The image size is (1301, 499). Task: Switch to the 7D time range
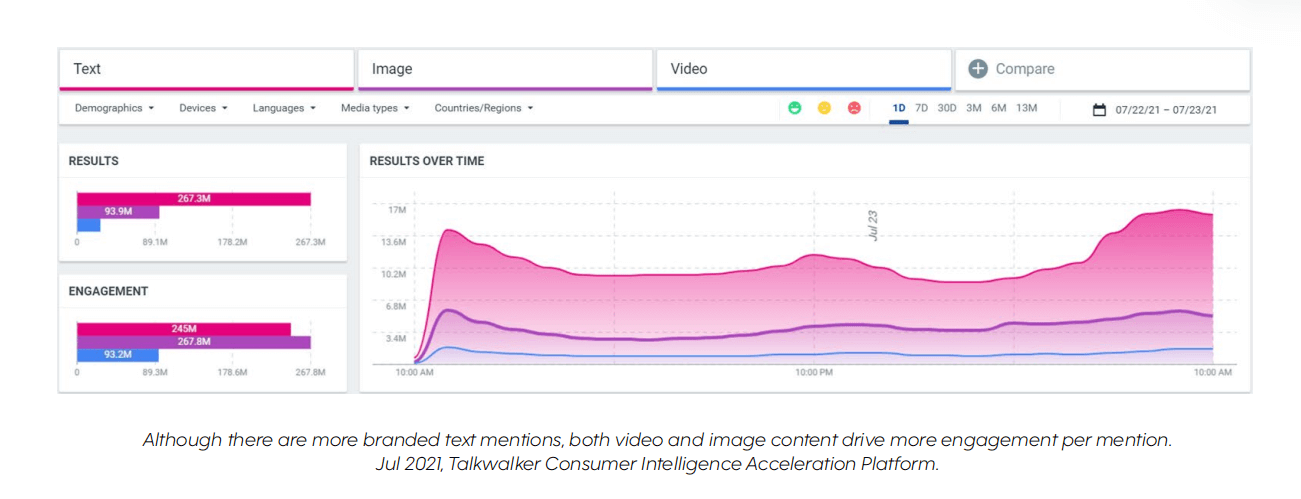click(921, 108)
